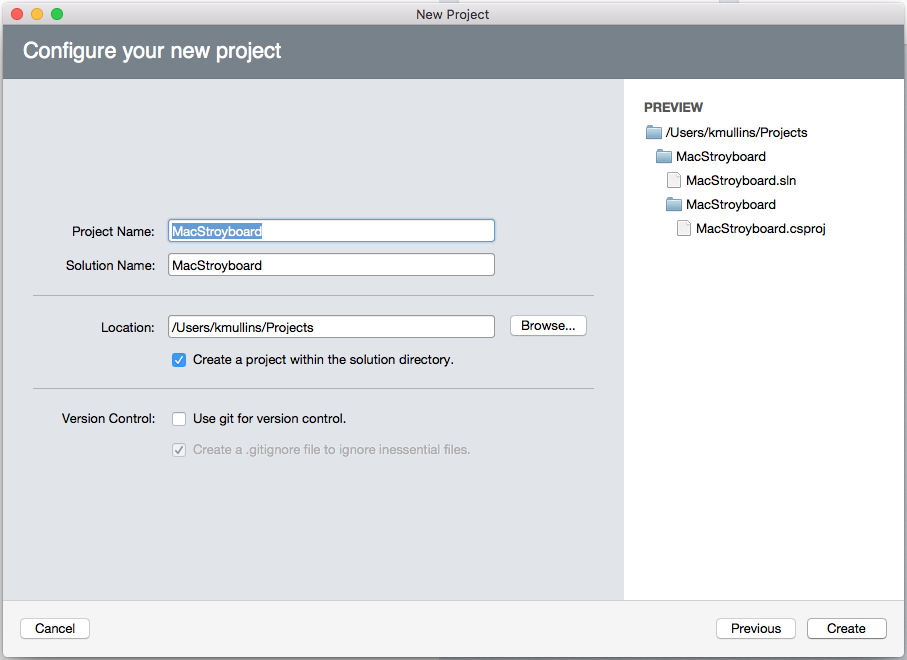The image size is (907, 660).
Task: Click the highlighted MacStroyboard text in Project Name
Action: [x=215, y=230]
